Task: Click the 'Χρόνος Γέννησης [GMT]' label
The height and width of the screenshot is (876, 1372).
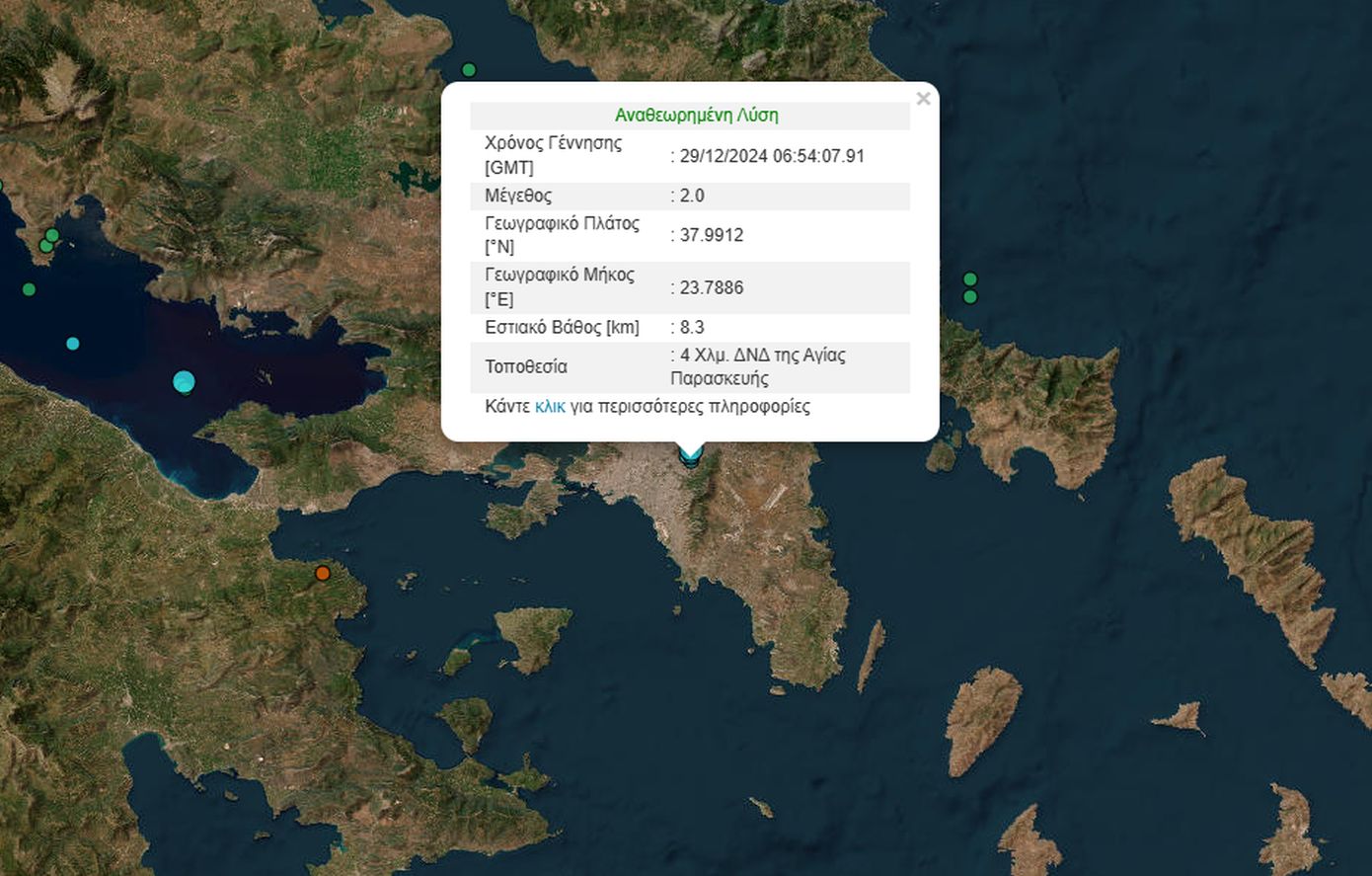Action: [554, 155]
